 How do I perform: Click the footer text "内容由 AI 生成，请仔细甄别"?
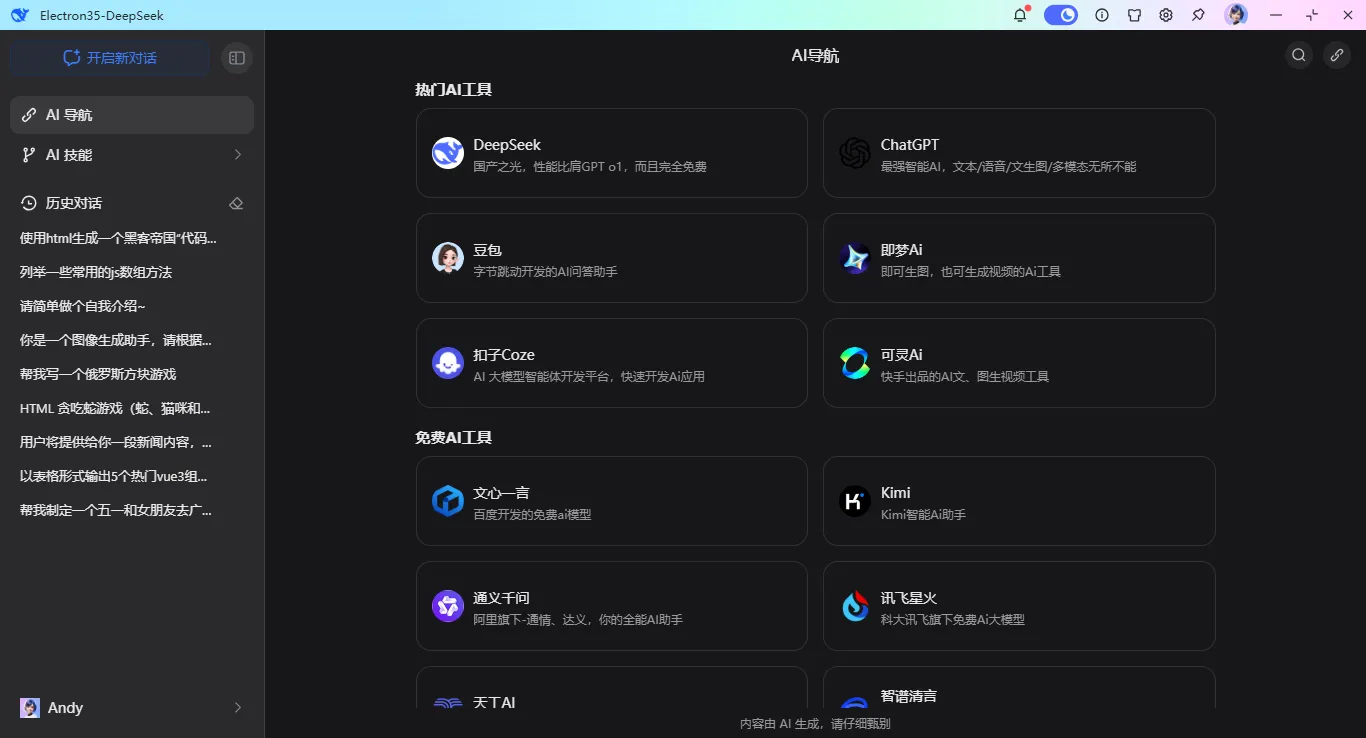click(815, 724)
